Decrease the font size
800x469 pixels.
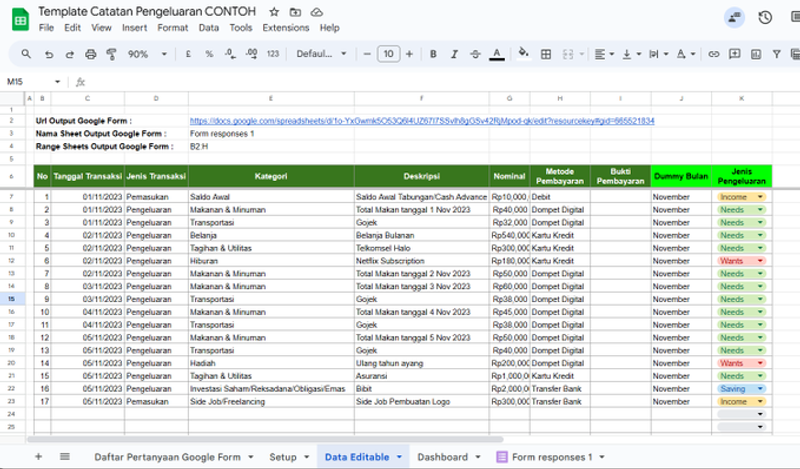pyautogui.click(x=367, y=54)
